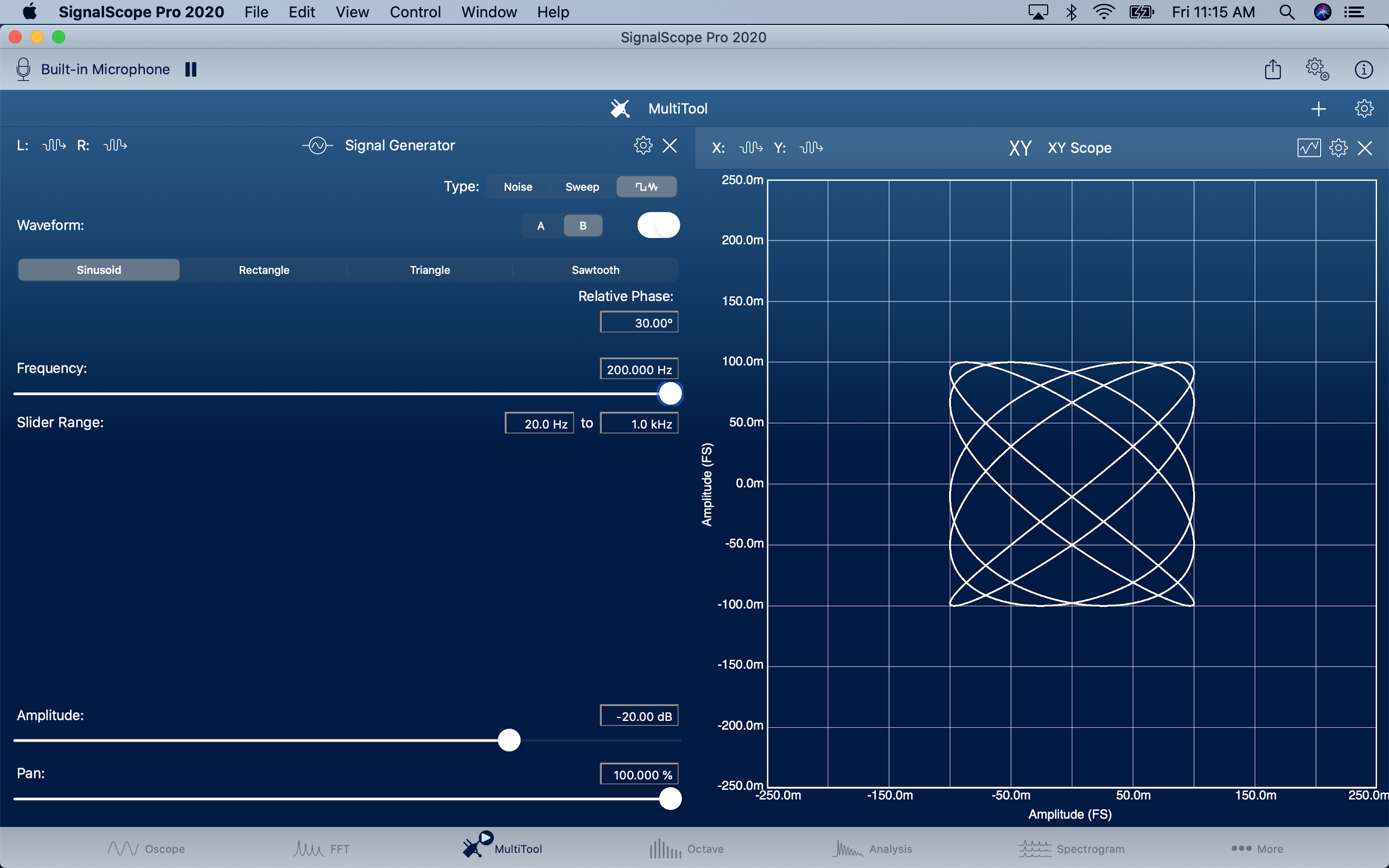Add a new tool with plus icon
The width and height of the screenshot is (1389, 868).
point(1318,109)
